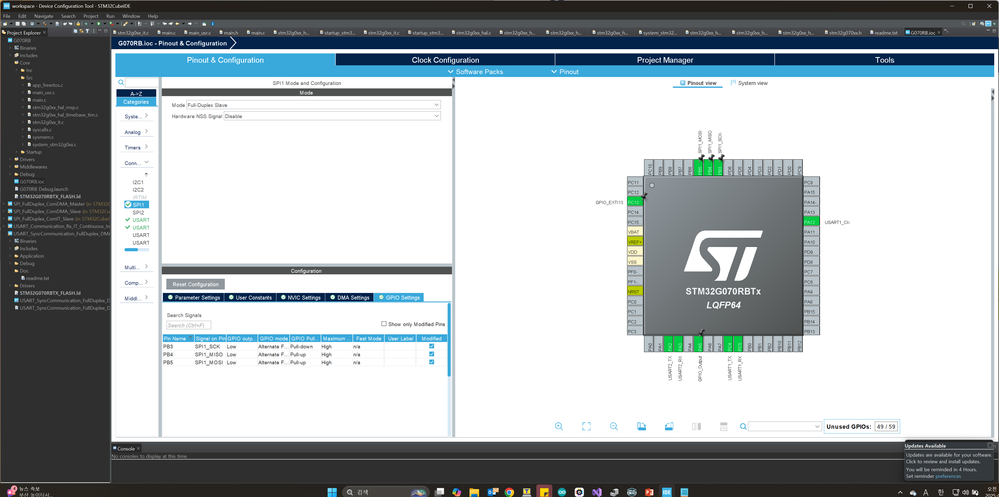Close the Updates Available notification
999x497 pixels.
click(991, 445)
